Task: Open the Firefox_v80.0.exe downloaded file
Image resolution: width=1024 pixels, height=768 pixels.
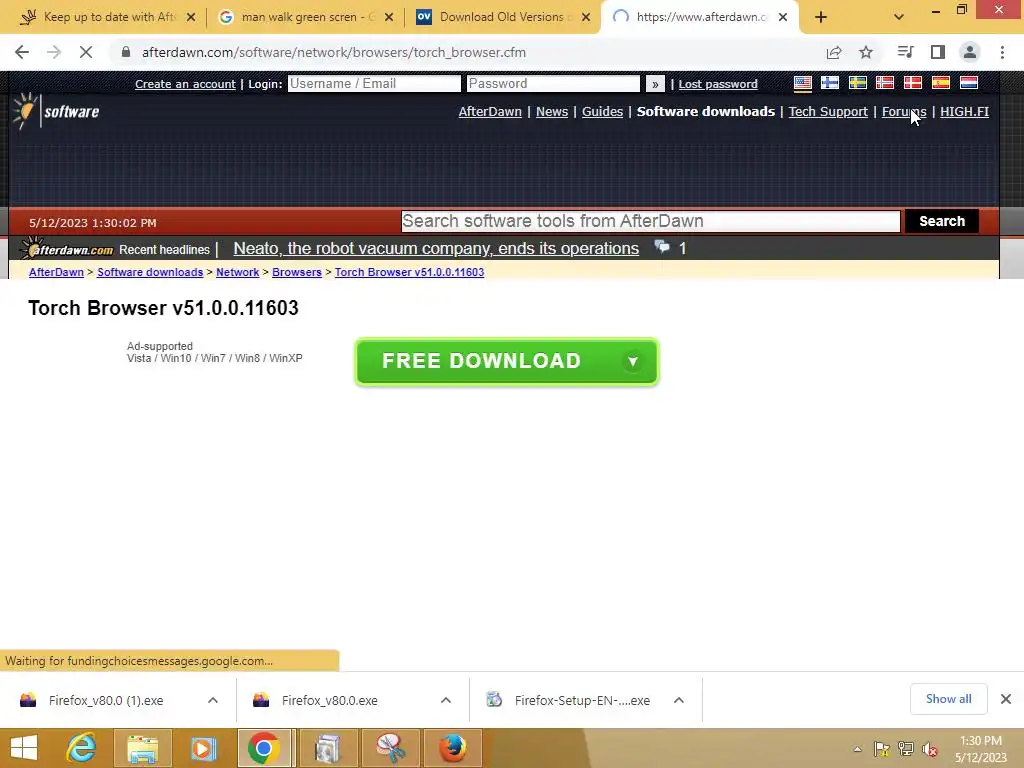Action: pyautogui.click(x=329, y=700)
